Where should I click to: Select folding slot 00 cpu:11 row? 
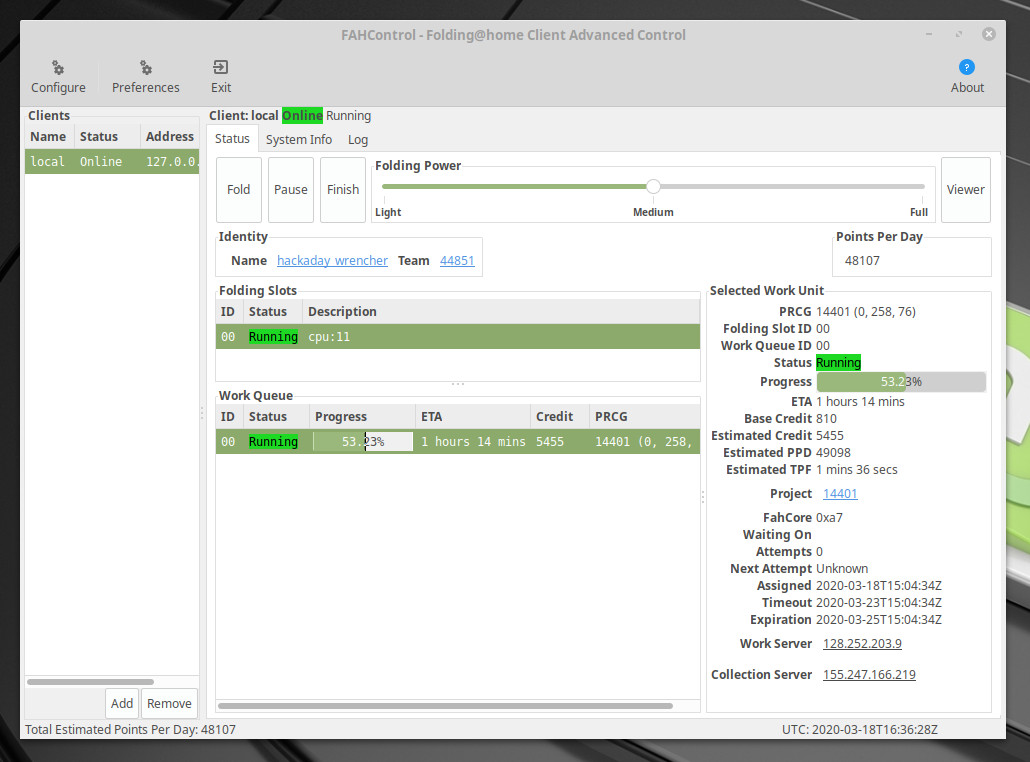[457, 337]
